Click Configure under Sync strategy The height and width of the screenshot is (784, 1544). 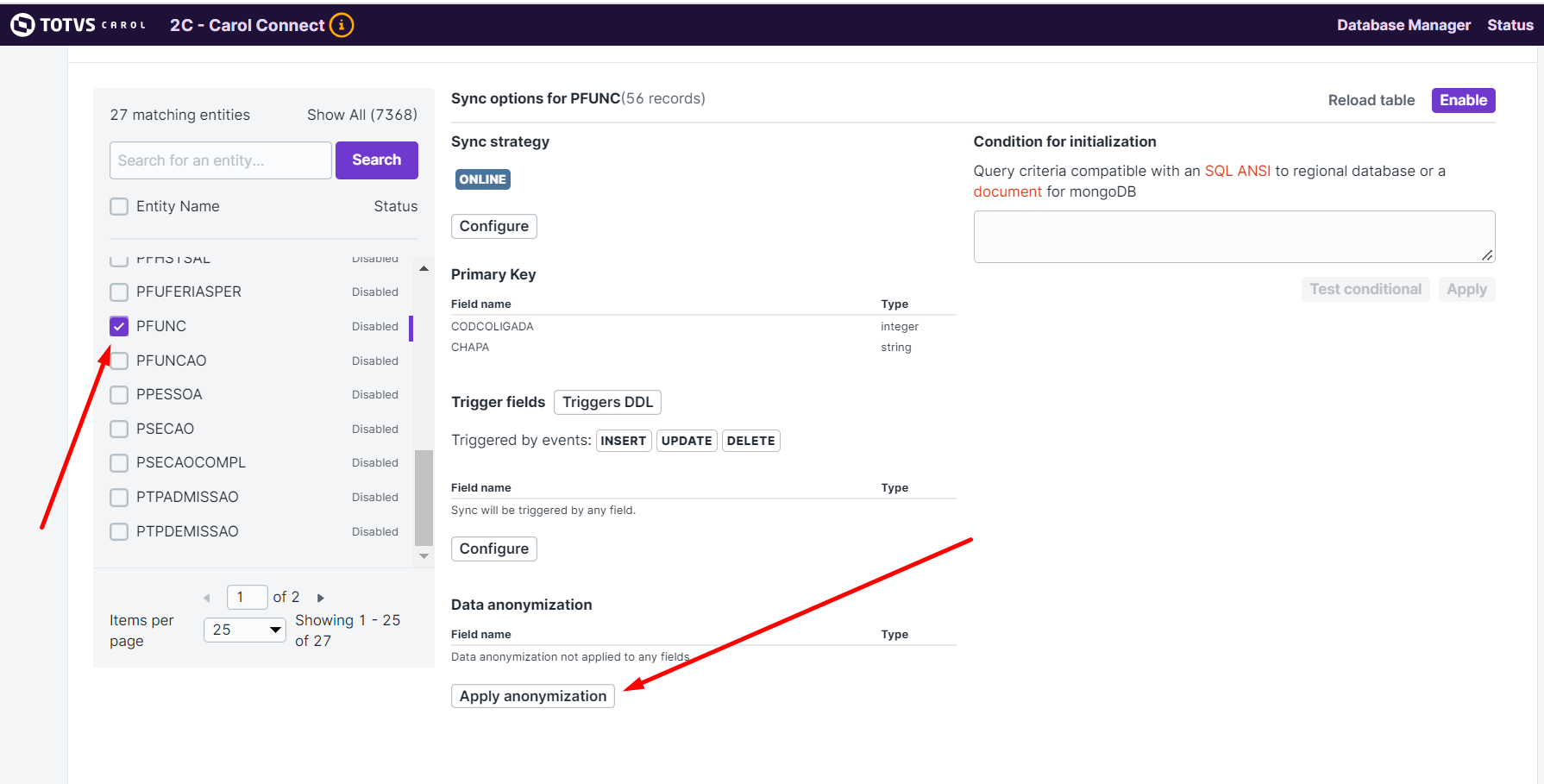(x=493, y=226)
